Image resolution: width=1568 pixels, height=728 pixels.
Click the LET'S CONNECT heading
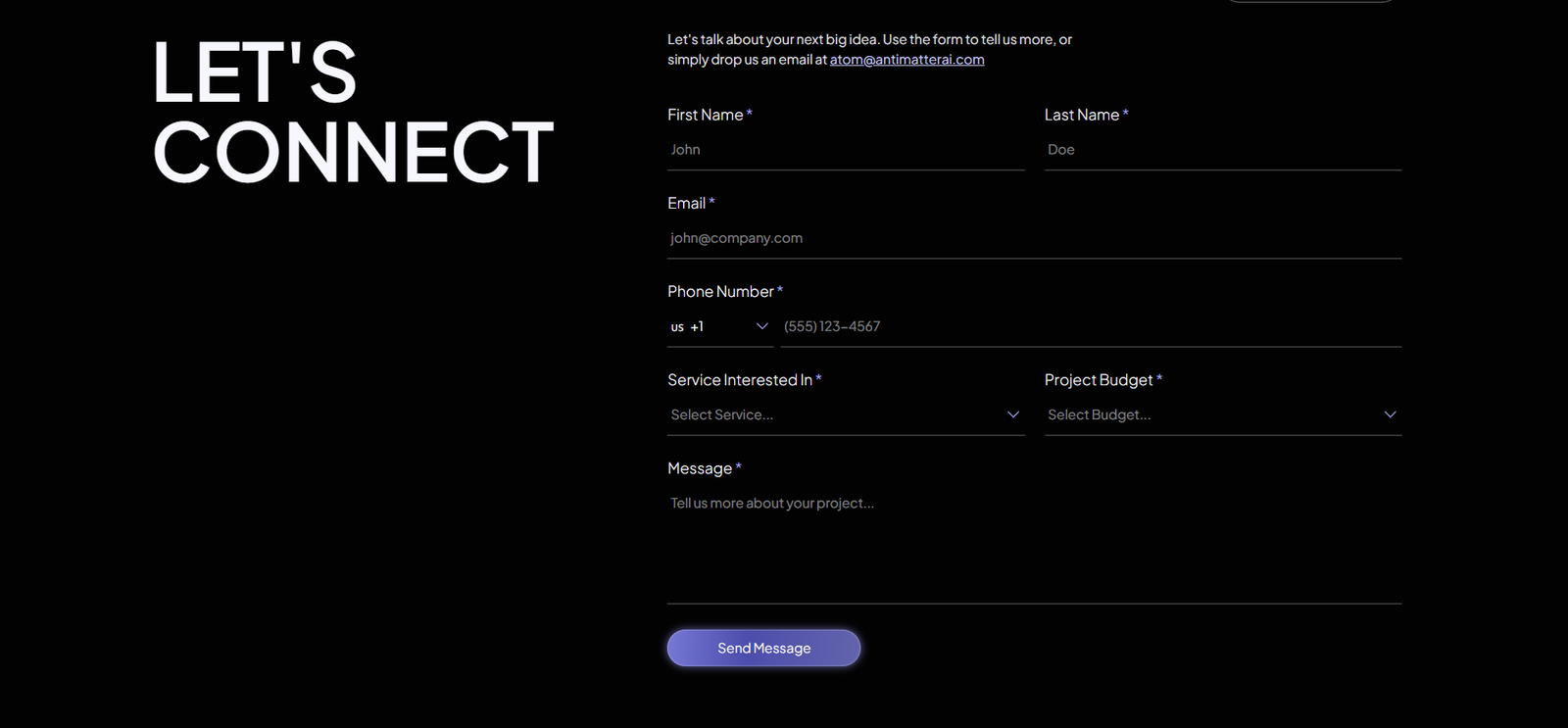pos(353,112)
